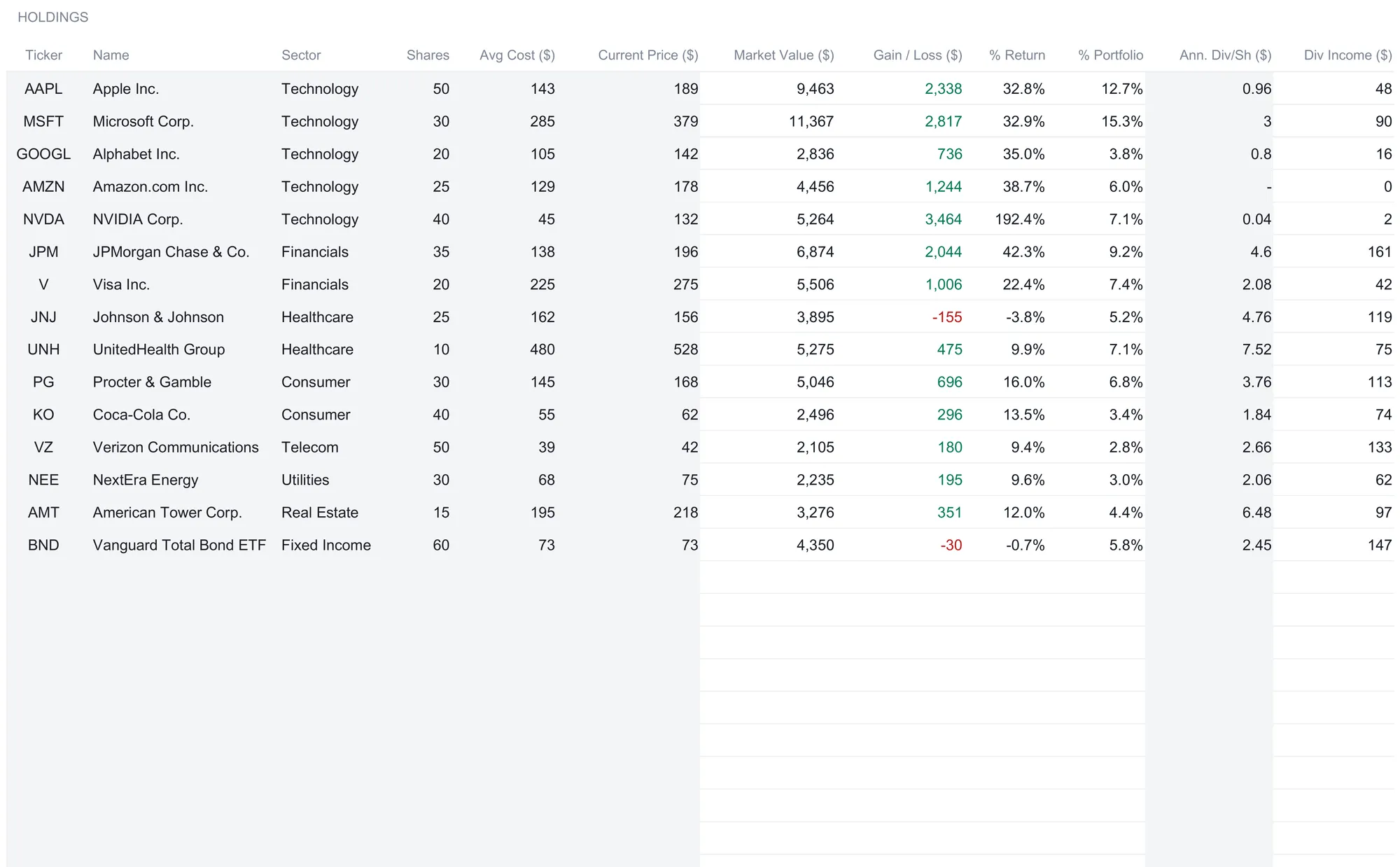This screenshot has height=867, width=1400.
Task: Click the Real Estate sector cell
Action: 320,513
